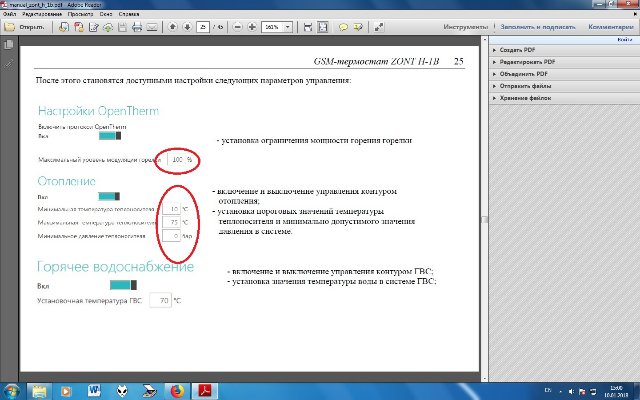This screenshot has width=640, height=400.
Task: Toggle the OpenTherm protocol switch
Action: (118, 138)
